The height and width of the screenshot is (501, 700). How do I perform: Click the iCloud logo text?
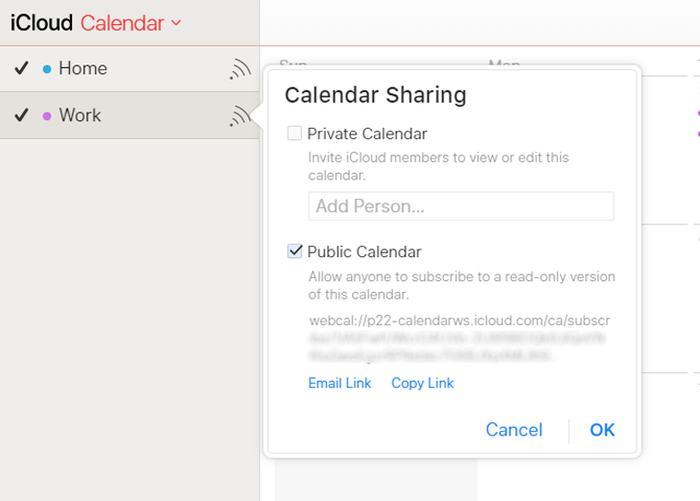pos(42,23)
